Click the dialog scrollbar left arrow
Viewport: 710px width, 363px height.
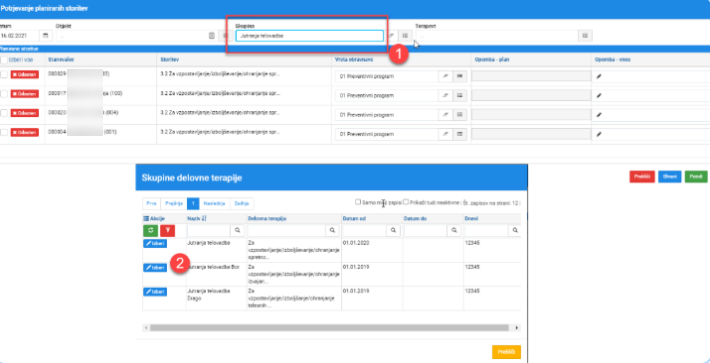(146, 327)
